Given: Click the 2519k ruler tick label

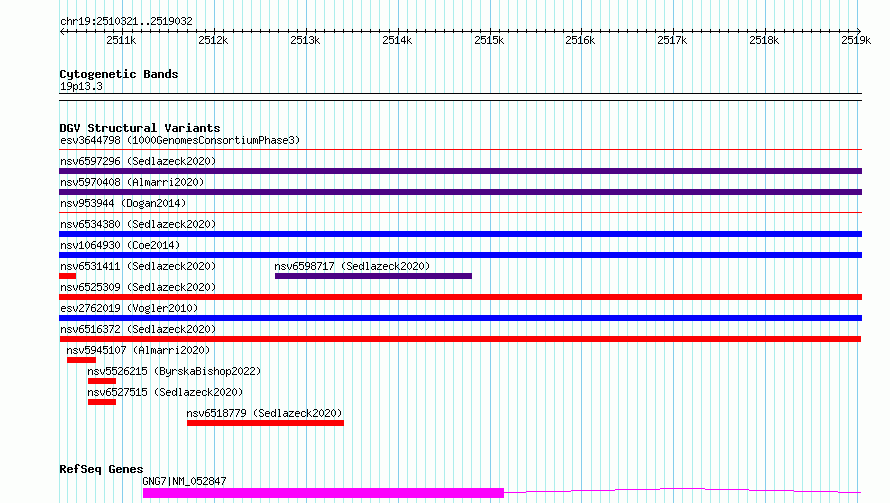Looking at the screenshot, I should (x=857, y=40).
